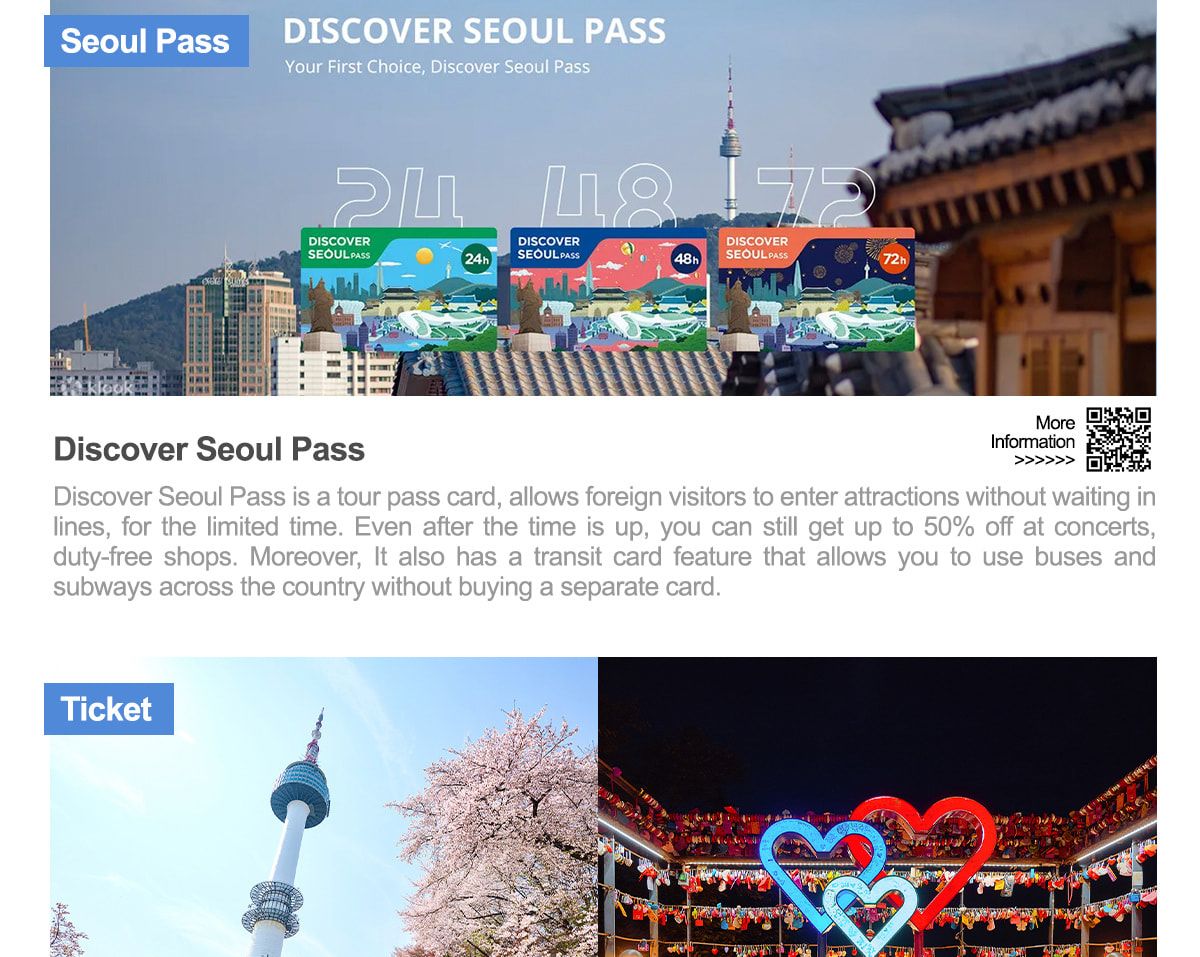
Task: Click the 48h circular badge on card
Action: point(685,260)
